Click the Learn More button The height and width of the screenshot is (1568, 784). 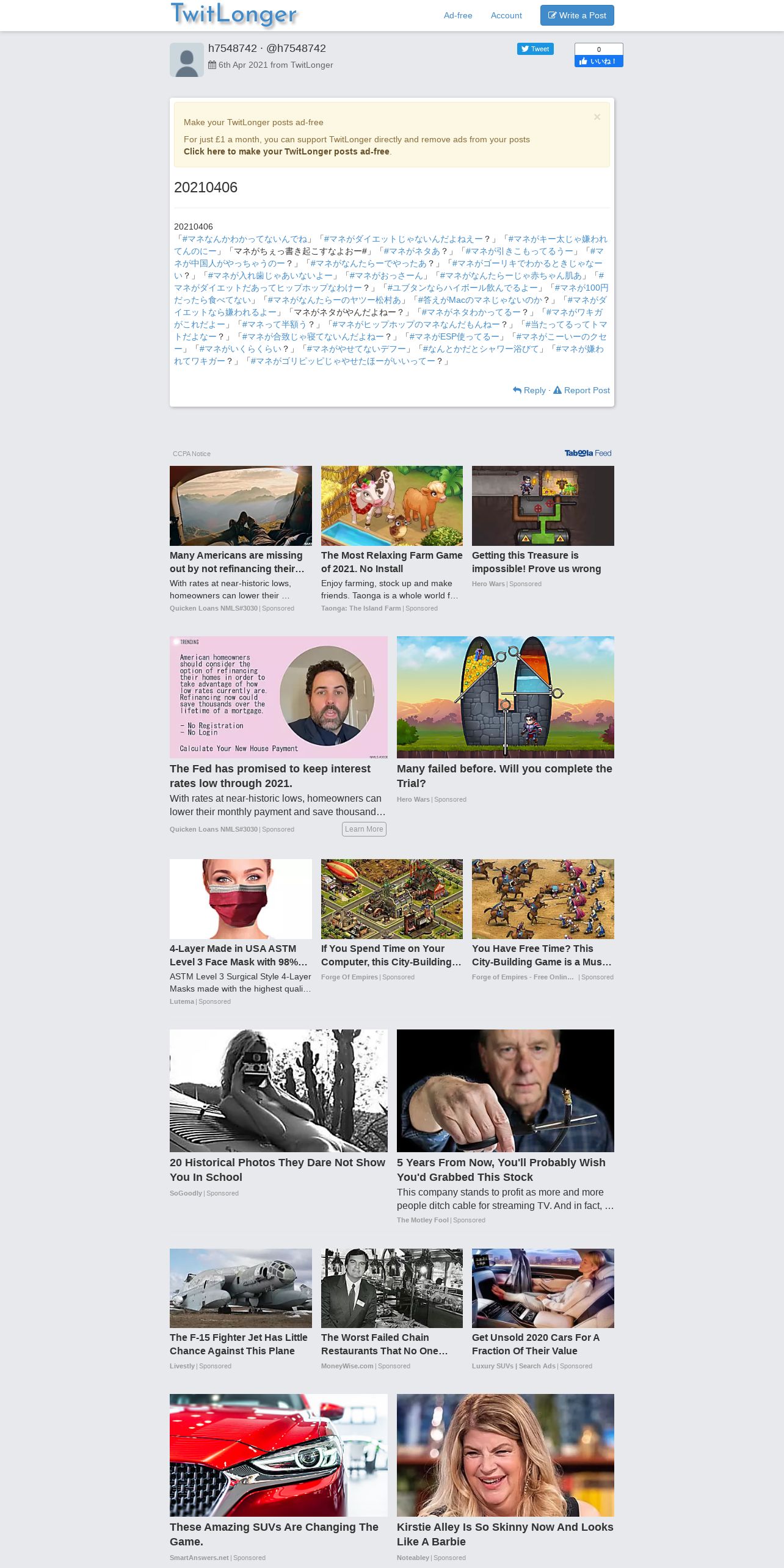(x=364, y=829)
